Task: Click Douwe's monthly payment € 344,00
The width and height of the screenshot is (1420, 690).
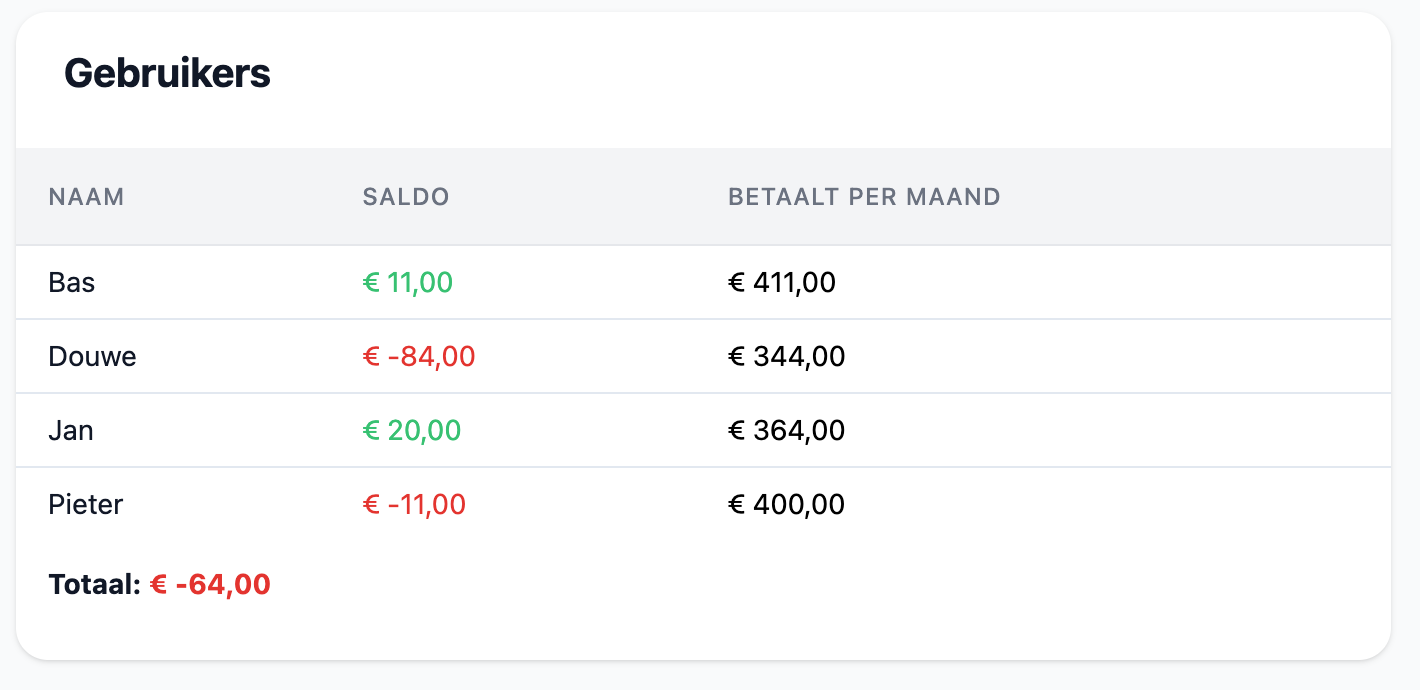Action: 785,356
